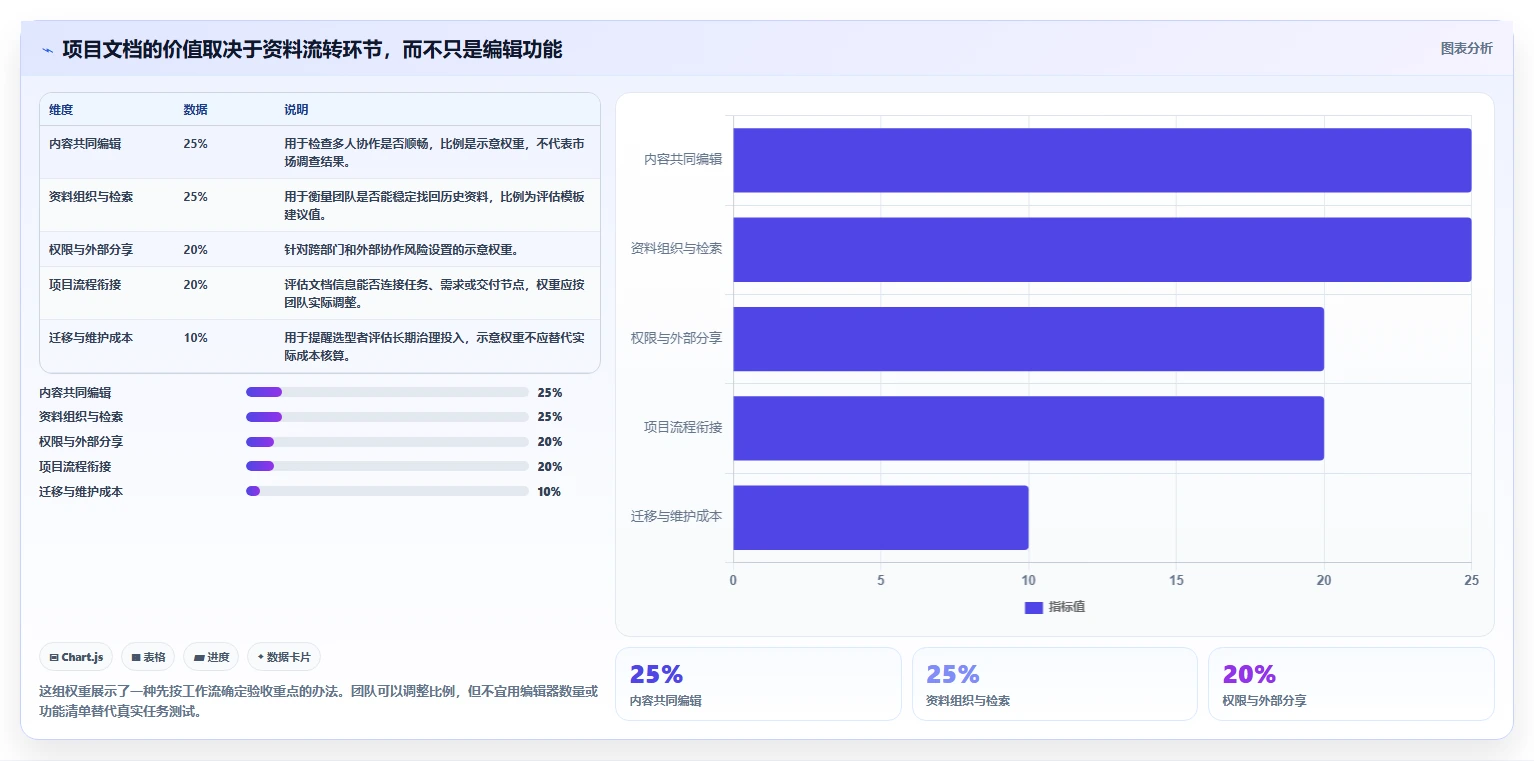
Task: Click the 资料组织与检索 bar in the chart
Action: point(1102,249)
